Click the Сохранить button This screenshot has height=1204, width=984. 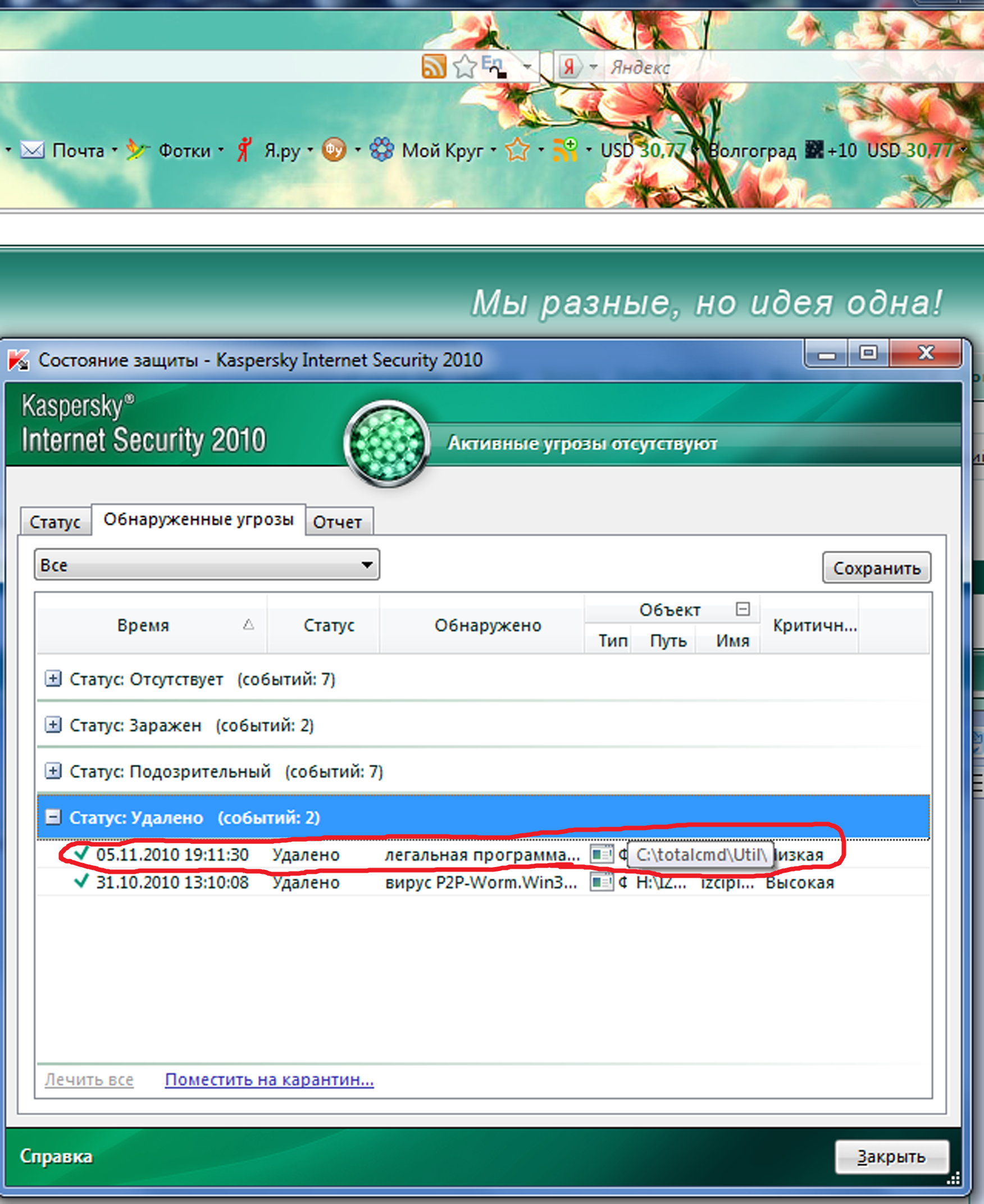[876, 568]
